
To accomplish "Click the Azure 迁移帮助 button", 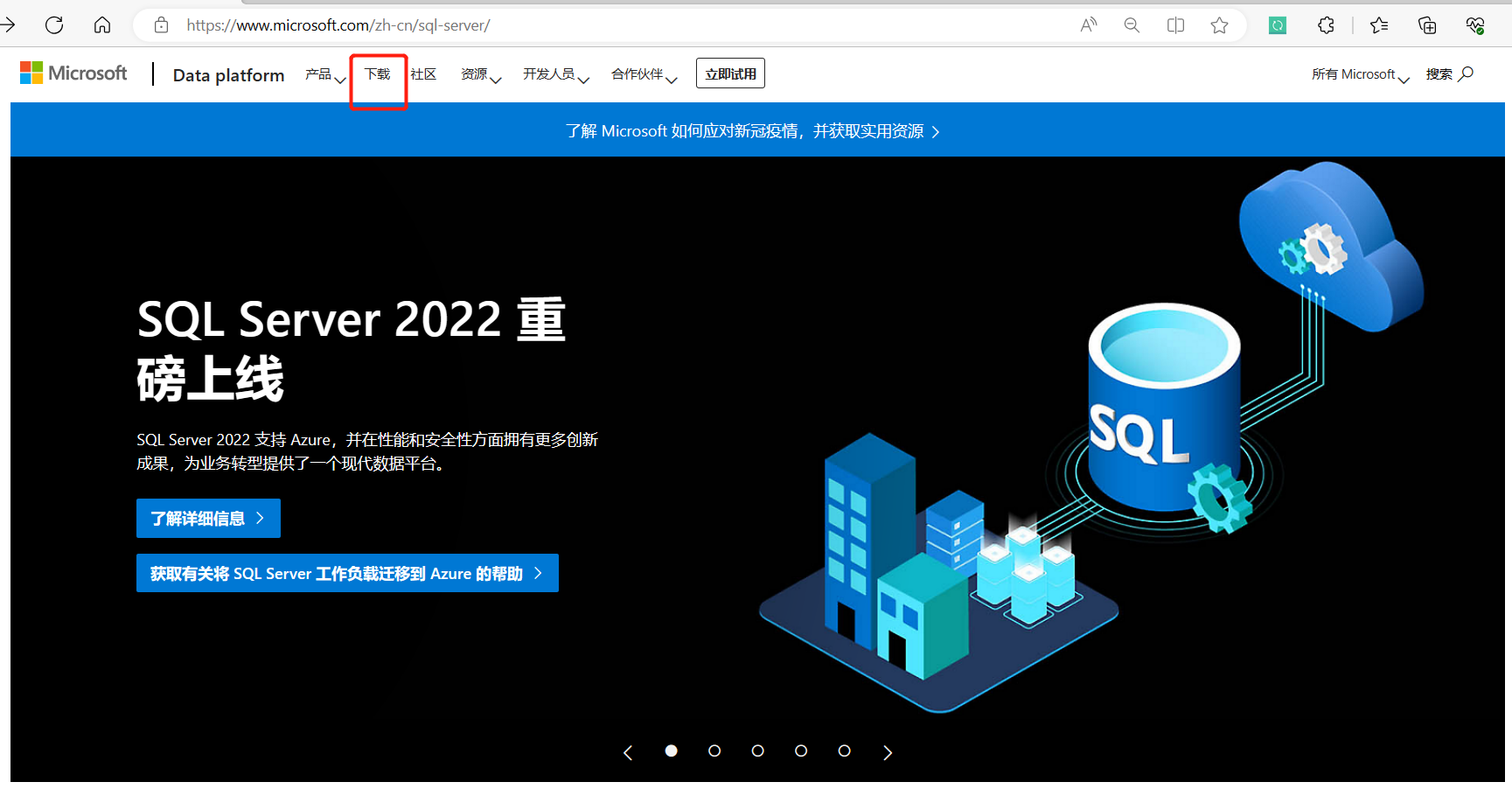I will pyautogui.click(x=347, y=573).
